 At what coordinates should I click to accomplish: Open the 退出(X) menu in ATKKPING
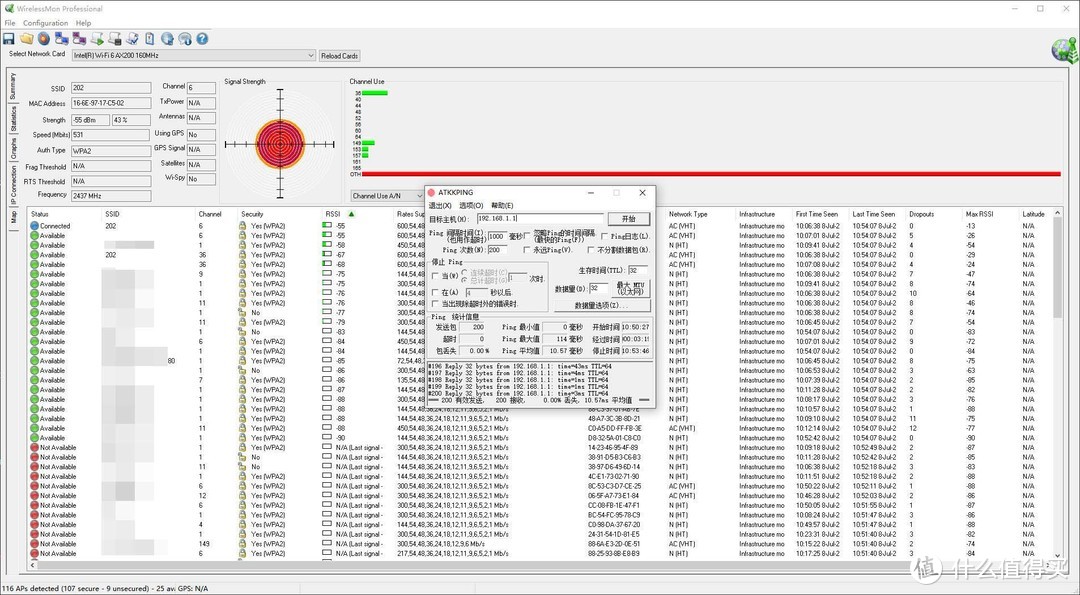[440, 205]
